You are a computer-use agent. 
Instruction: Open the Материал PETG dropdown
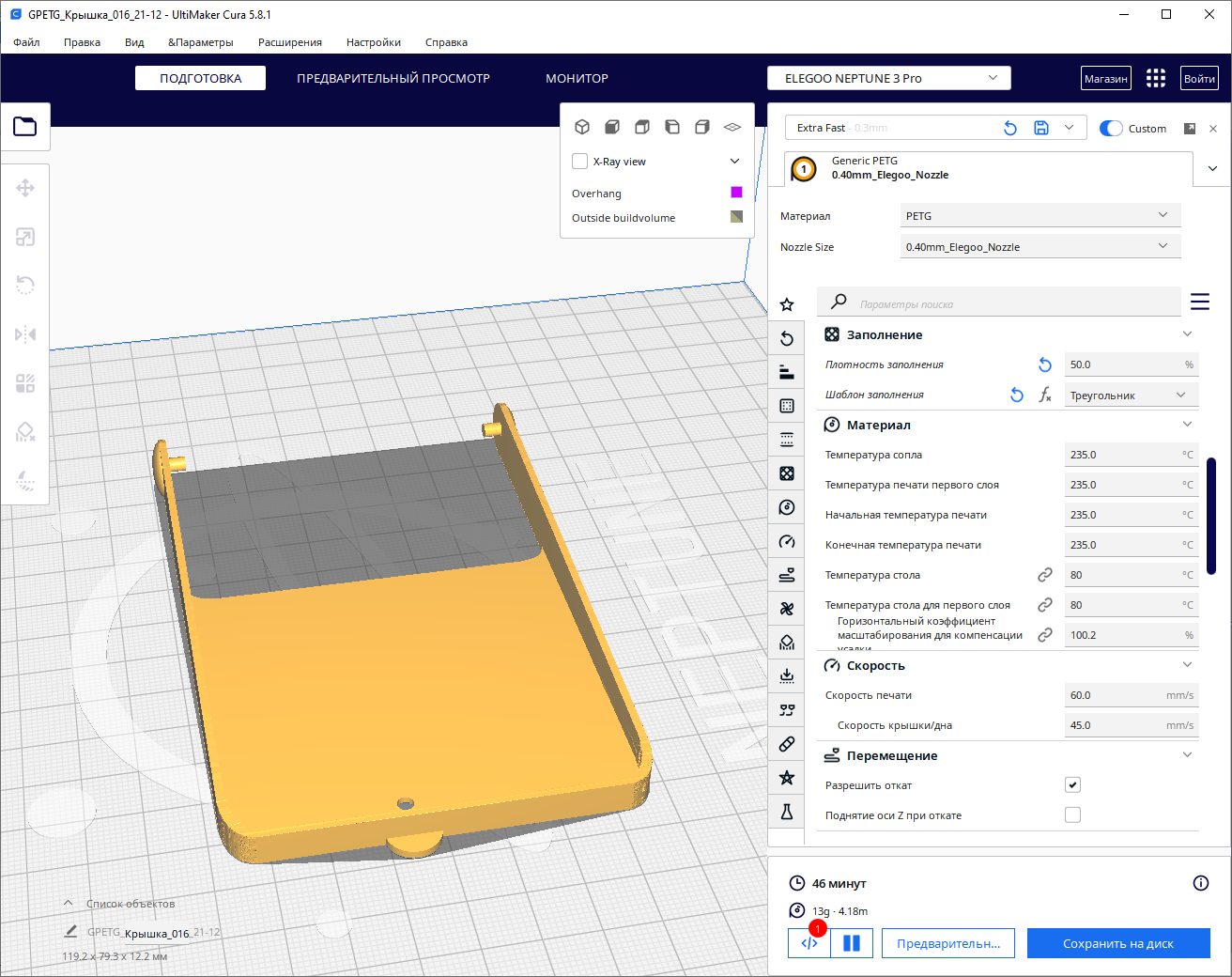click(x=1039, y=216)
